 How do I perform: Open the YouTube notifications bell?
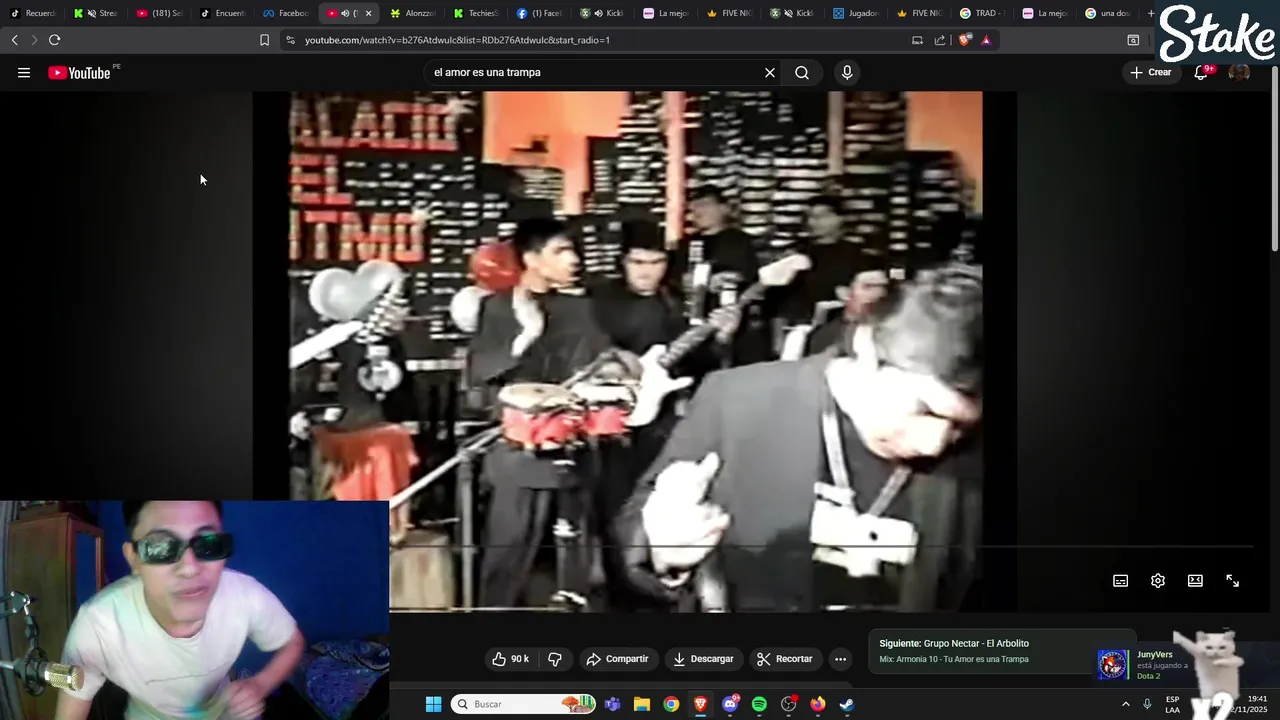point(1201,73)
